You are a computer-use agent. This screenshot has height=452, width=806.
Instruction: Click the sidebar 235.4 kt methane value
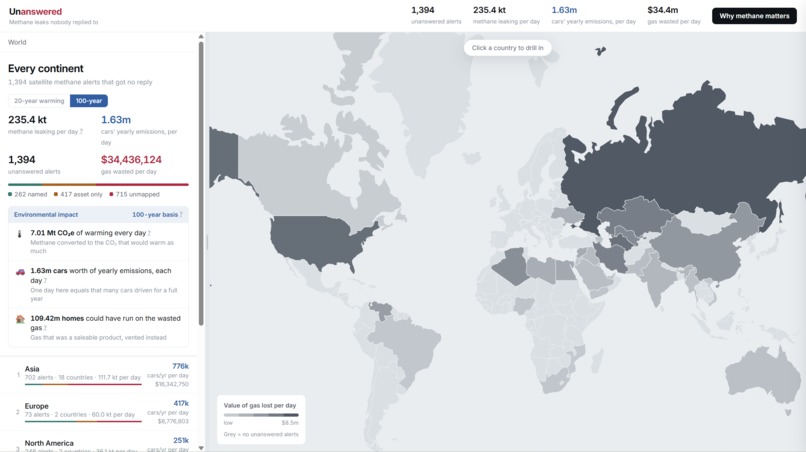[x=27, y=119]
